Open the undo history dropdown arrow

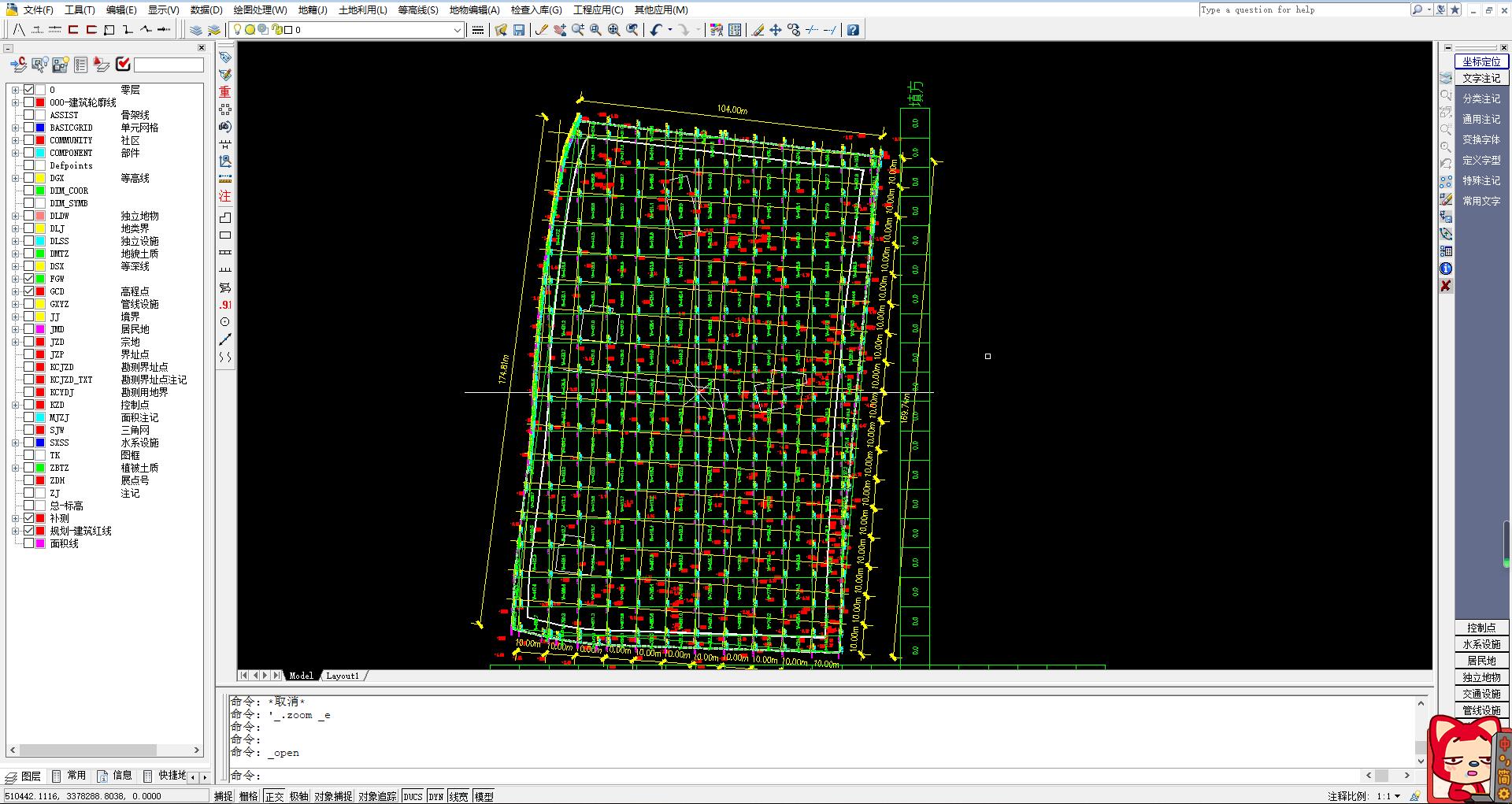point(669,30)
